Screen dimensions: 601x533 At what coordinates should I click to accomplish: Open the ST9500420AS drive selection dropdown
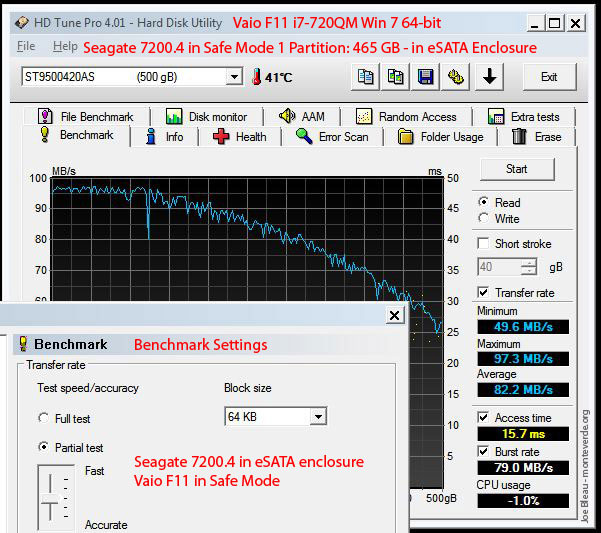233,77
